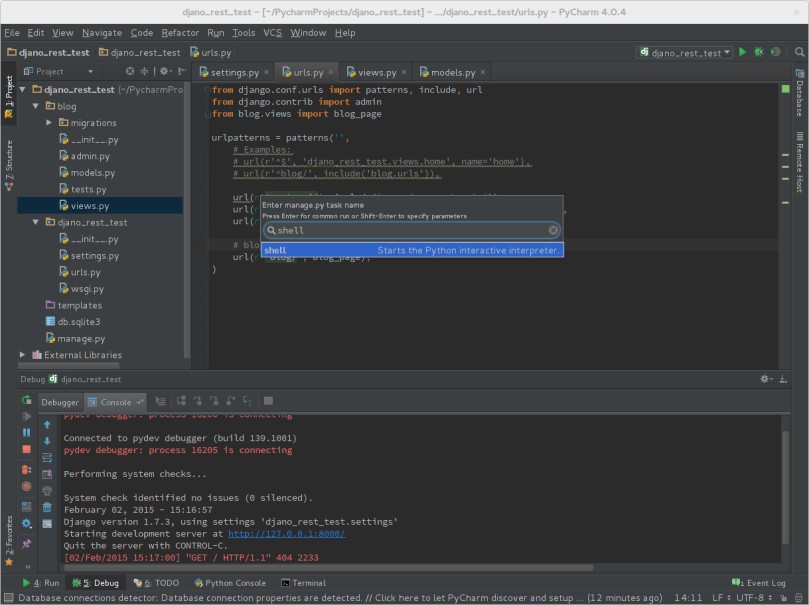Select the shell task suggestion

click(412, 250)
